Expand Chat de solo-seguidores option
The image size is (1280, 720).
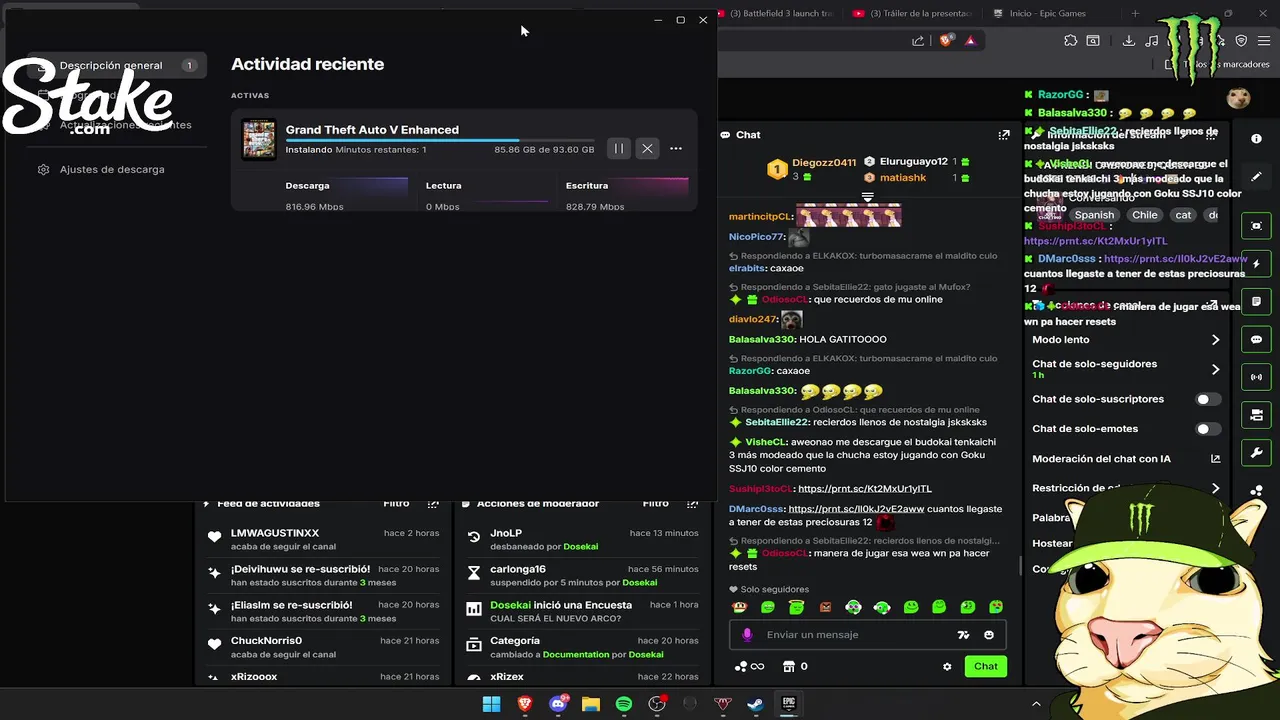pos(1215,369)
